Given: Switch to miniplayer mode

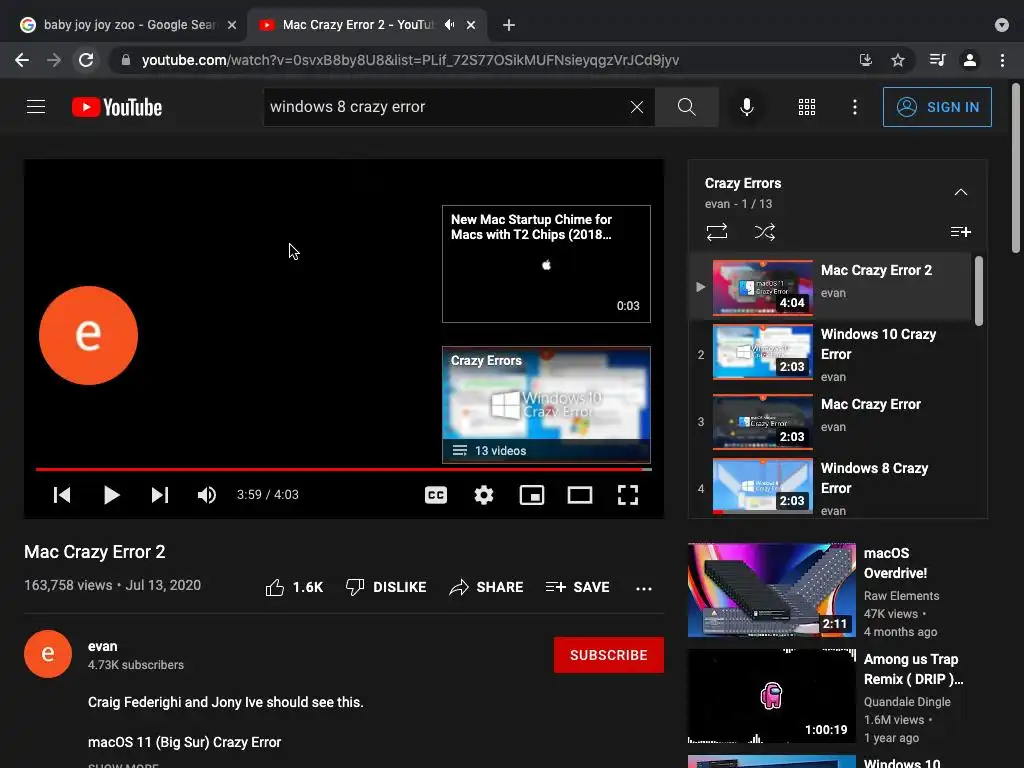Looking at the screenshot, I should click(x=532, y=495).
